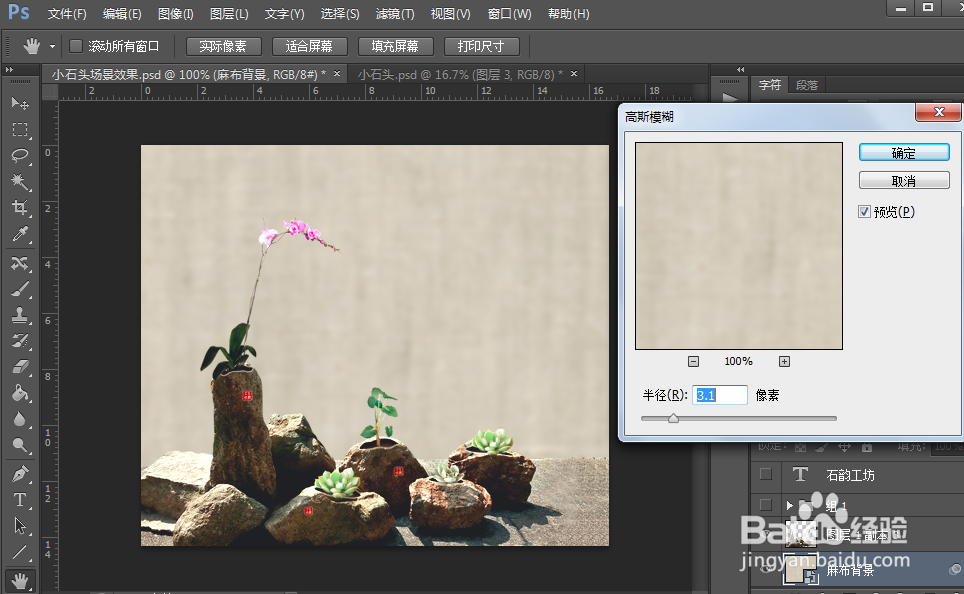The image size is (964, 594).
Task: Expand the collapsed toolbox double-arrow
Action: point(9,69)
